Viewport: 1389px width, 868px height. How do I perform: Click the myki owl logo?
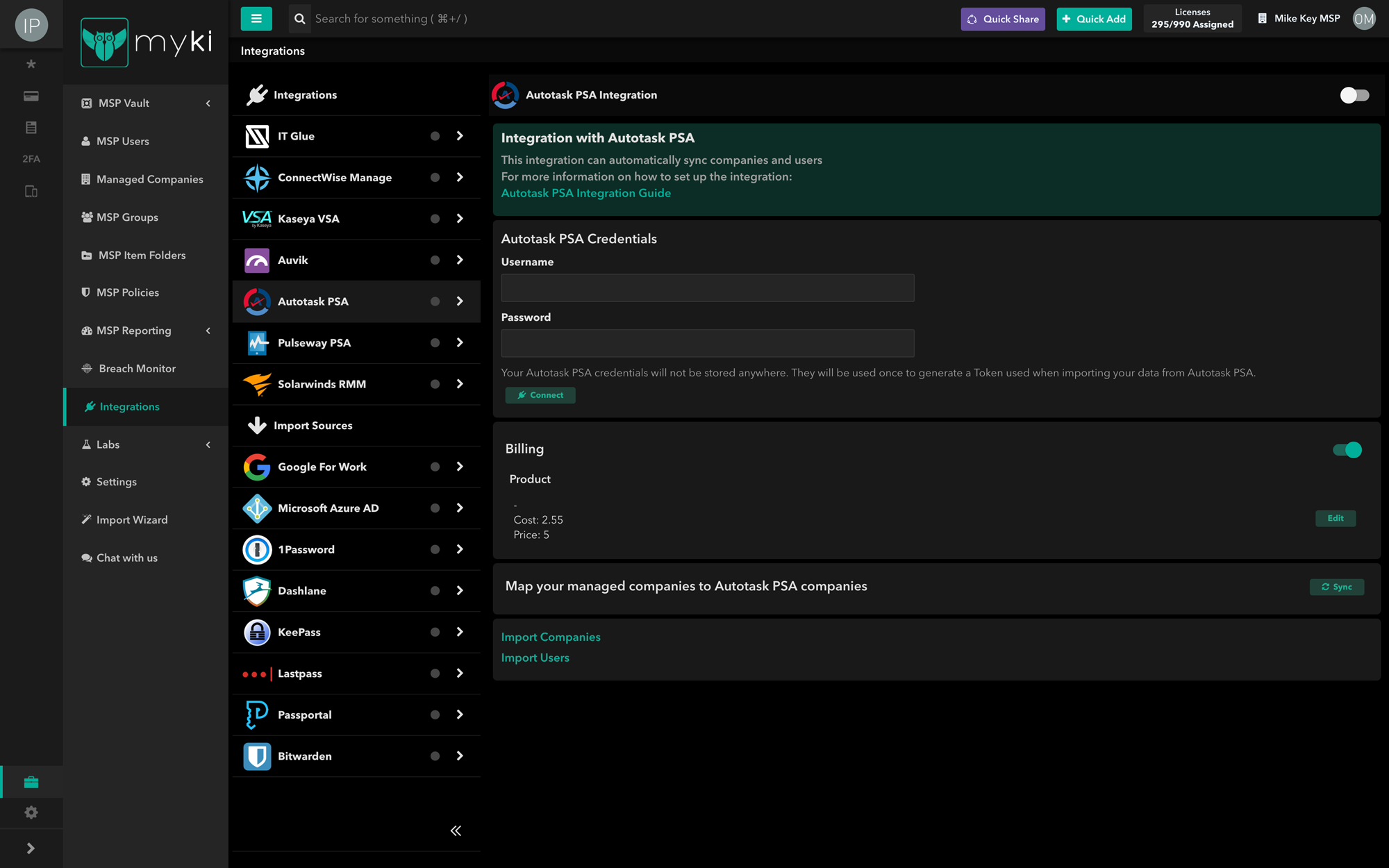pyautogui.click(x=104, y=42)
